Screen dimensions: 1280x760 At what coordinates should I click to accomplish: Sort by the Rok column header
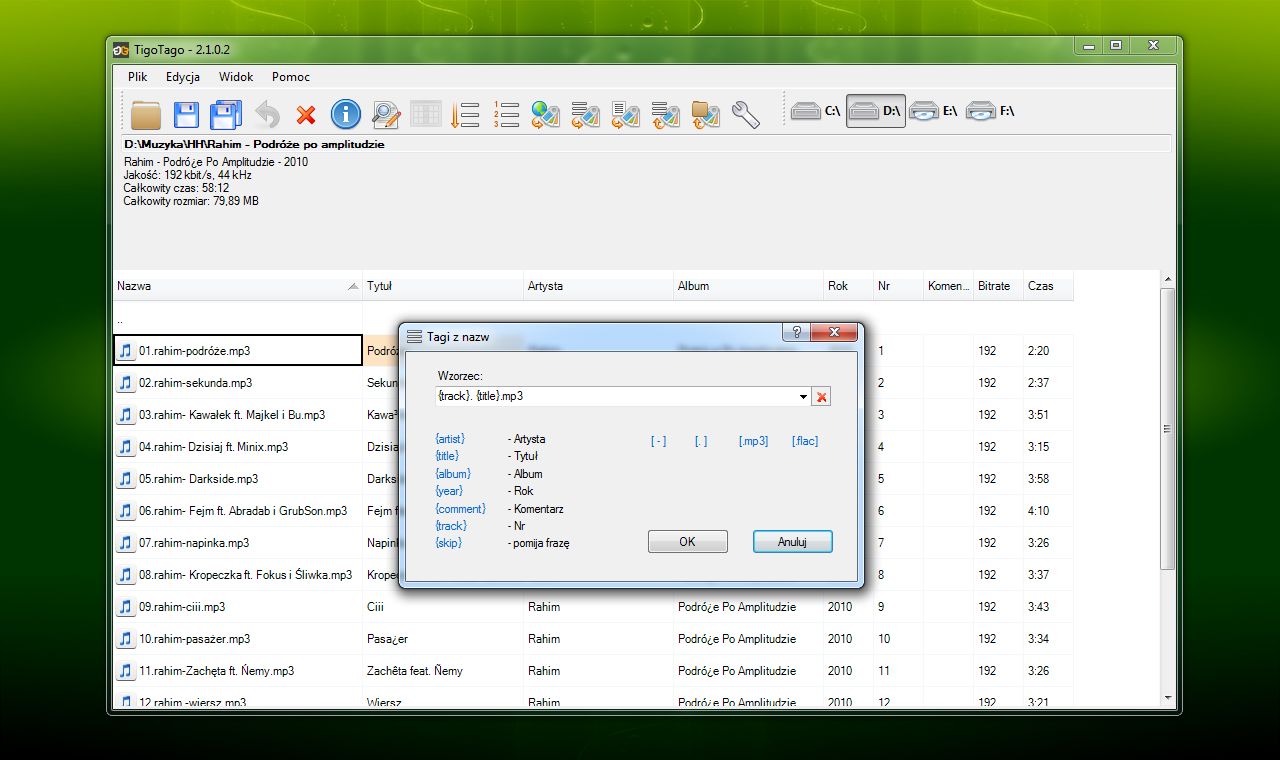[849, 286]
